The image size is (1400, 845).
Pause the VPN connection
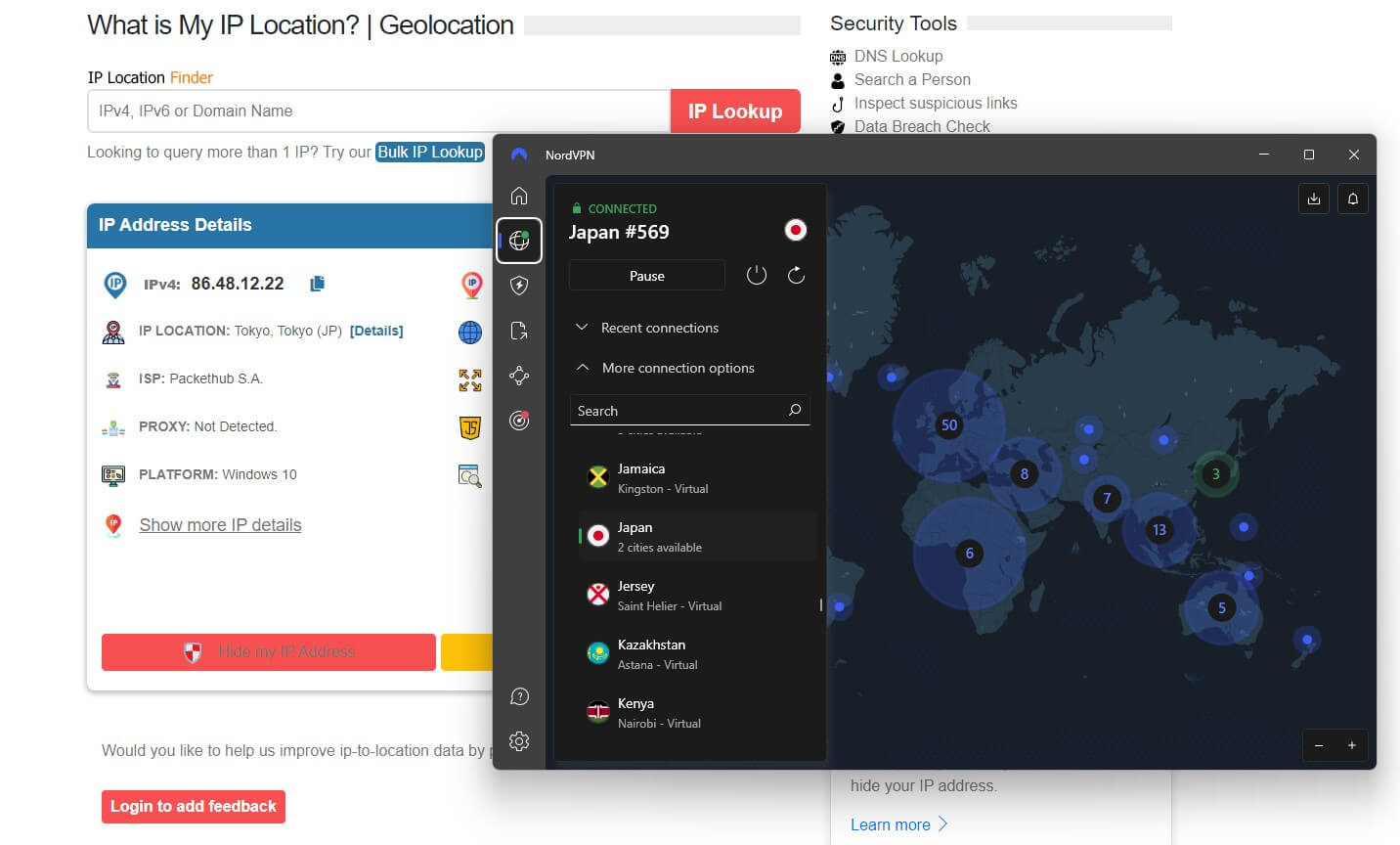point(647,276)
